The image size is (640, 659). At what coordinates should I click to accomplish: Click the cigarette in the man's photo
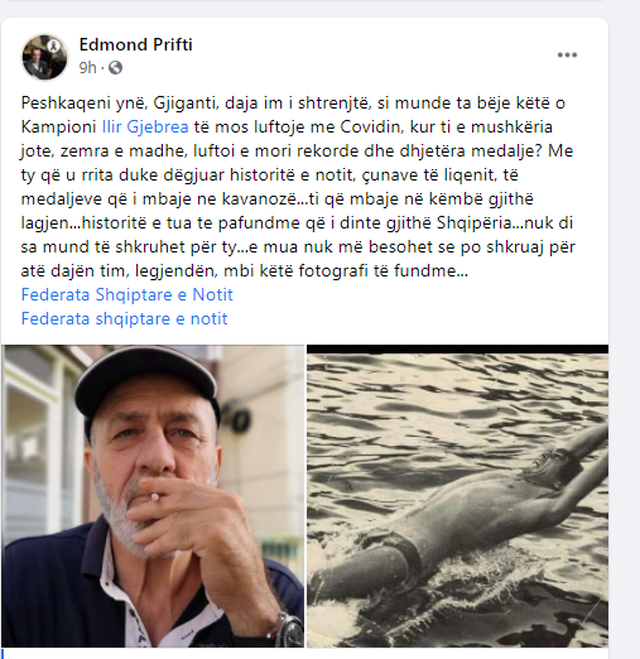click(155, 497)
